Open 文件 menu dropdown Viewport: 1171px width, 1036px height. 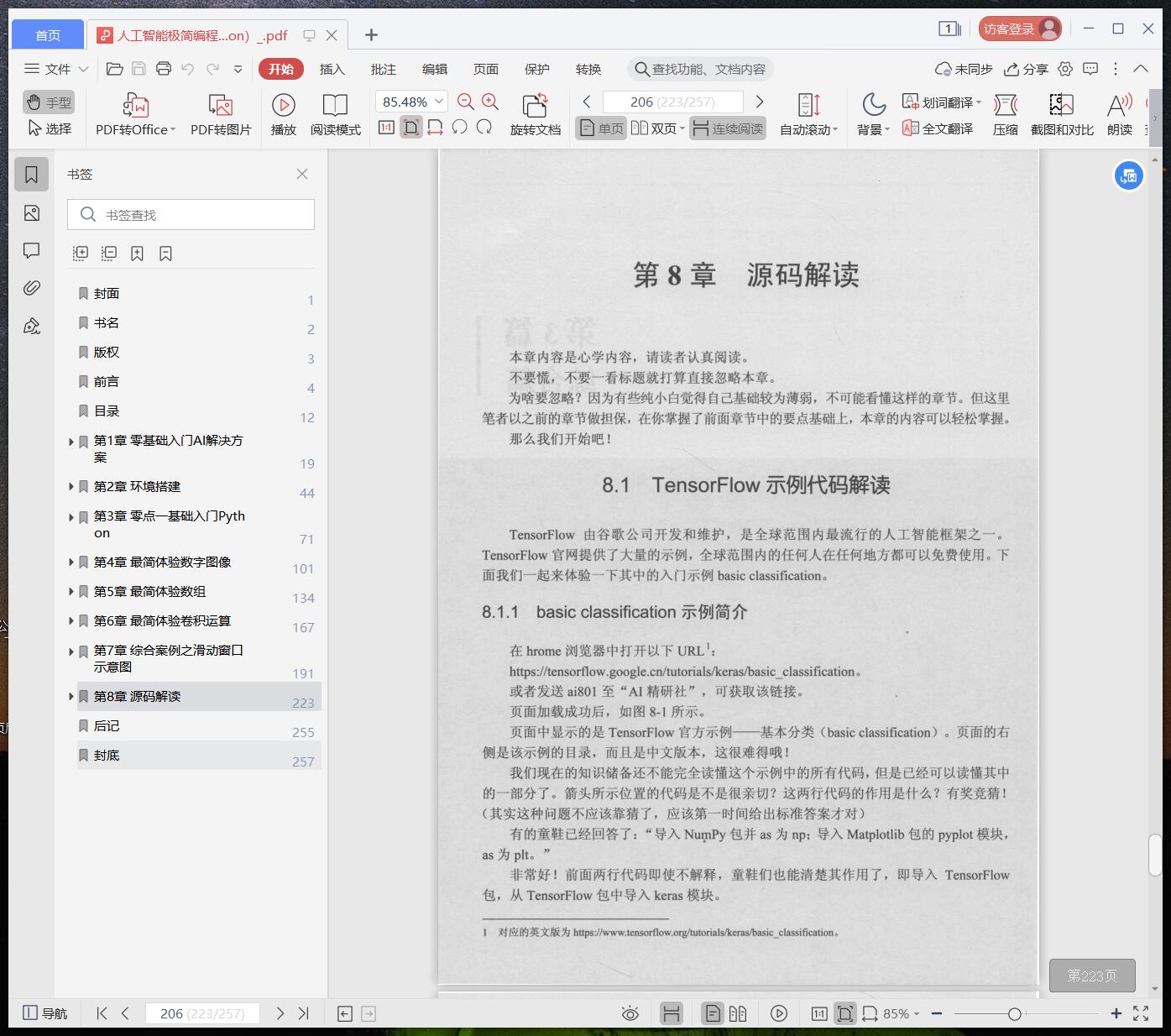point(56,69)
